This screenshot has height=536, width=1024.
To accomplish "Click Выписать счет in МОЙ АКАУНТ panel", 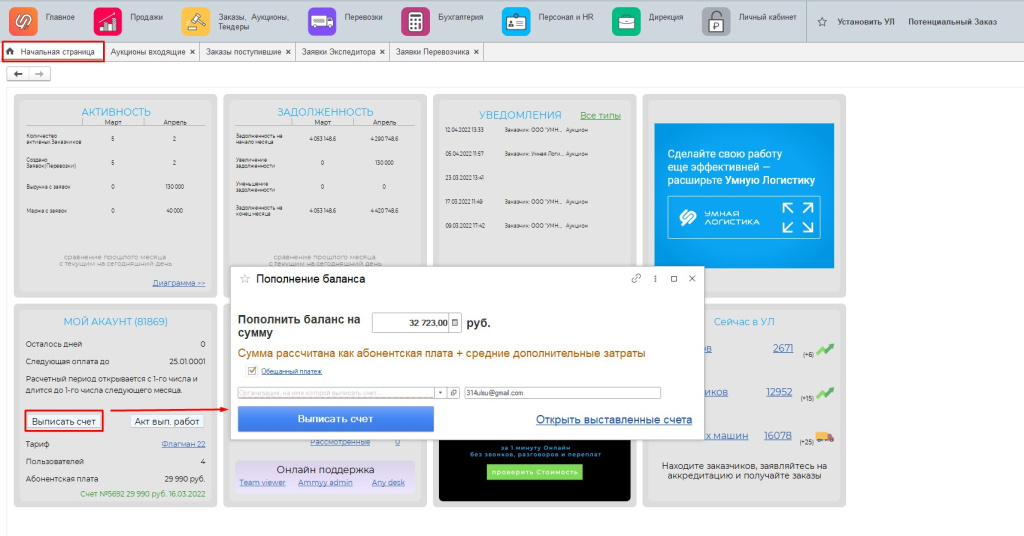I will [x=64, y=422].
